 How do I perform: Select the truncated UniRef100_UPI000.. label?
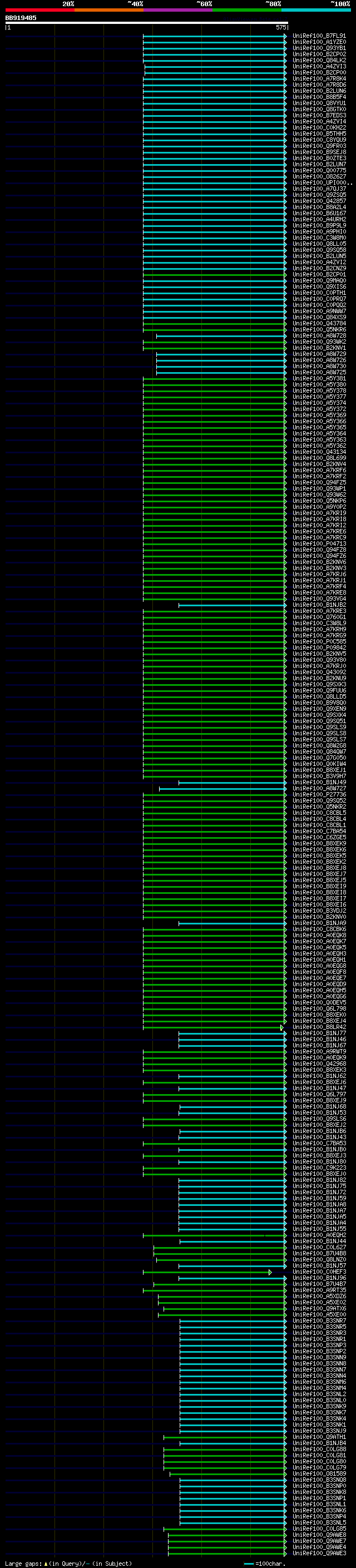pyautogui.click(x=322, y=182)
